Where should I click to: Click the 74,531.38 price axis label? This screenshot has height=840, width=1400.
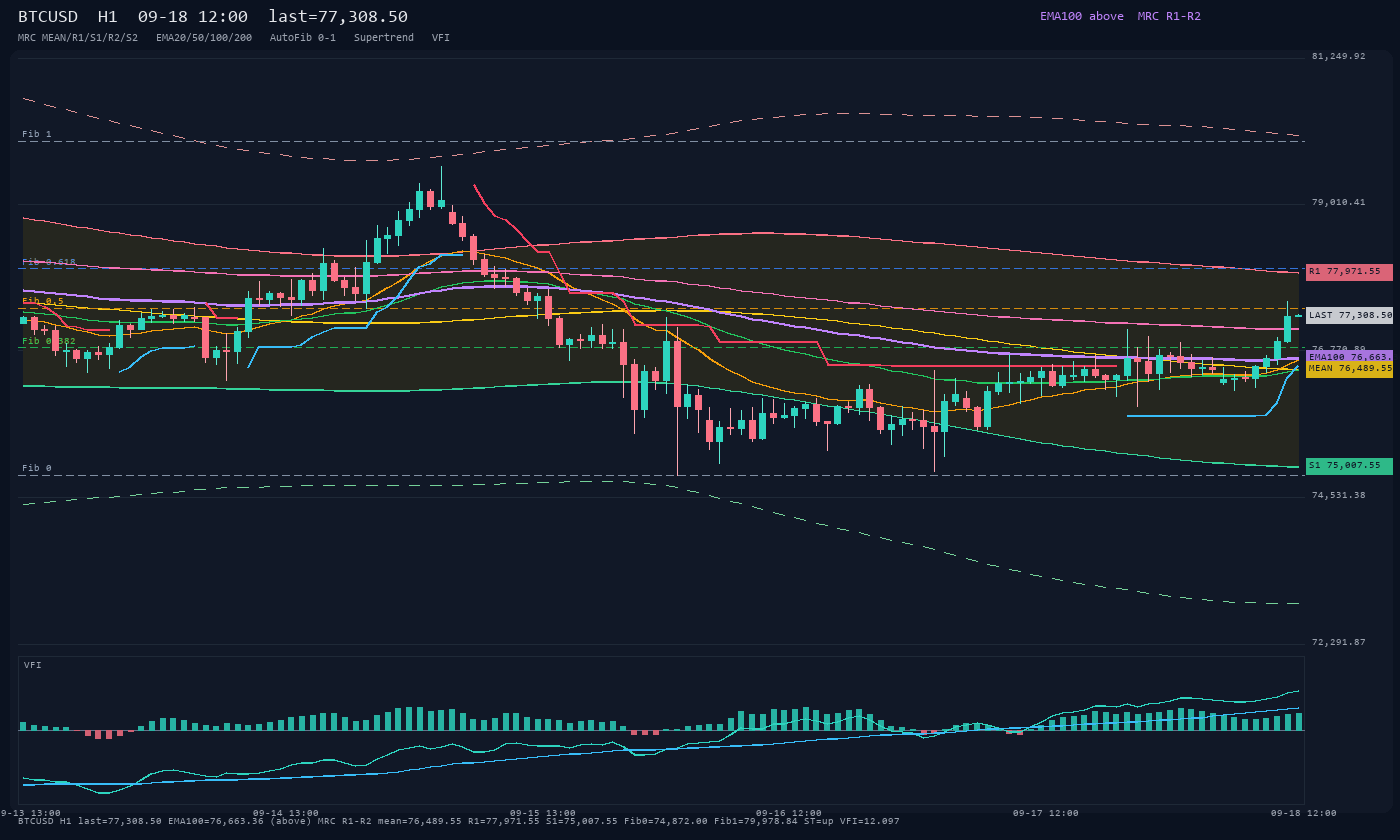coord(1338,495)
